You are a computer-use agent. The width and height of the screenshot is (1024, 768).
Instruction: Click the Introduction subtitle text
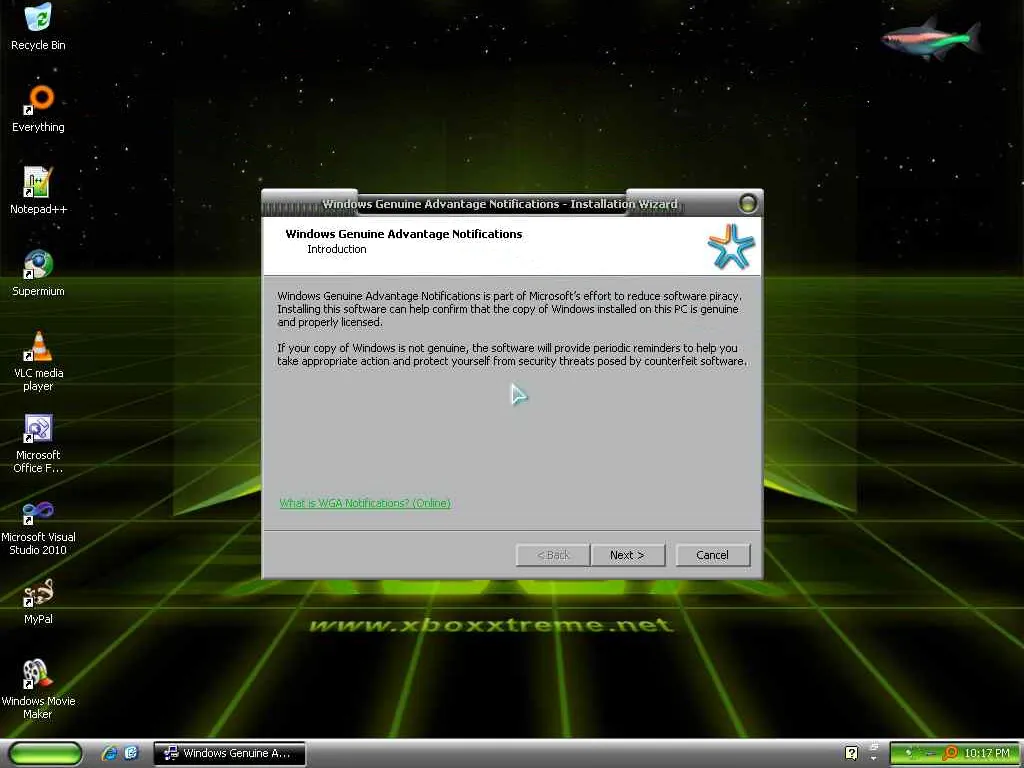[x=337, y=249]
